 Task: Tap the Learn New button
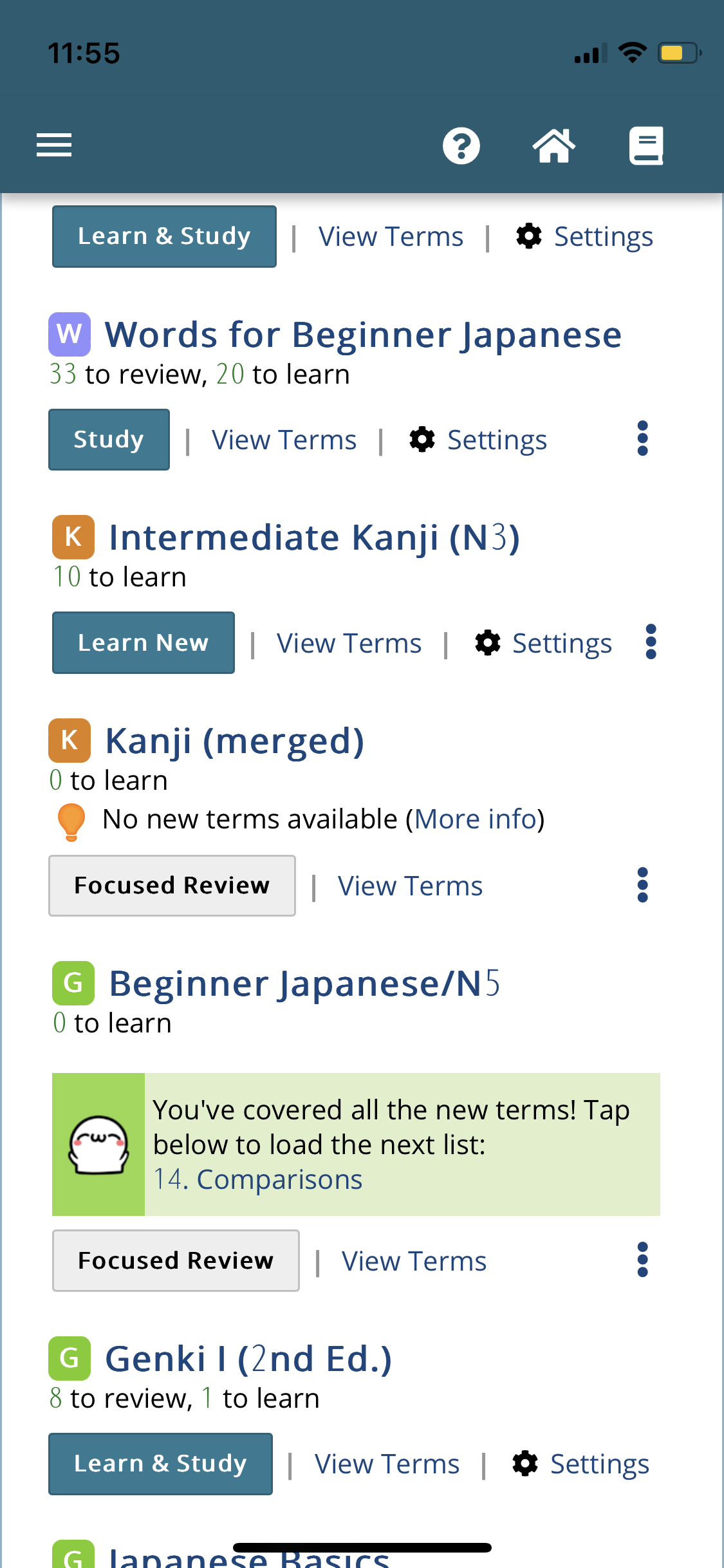tap(144, 642)
